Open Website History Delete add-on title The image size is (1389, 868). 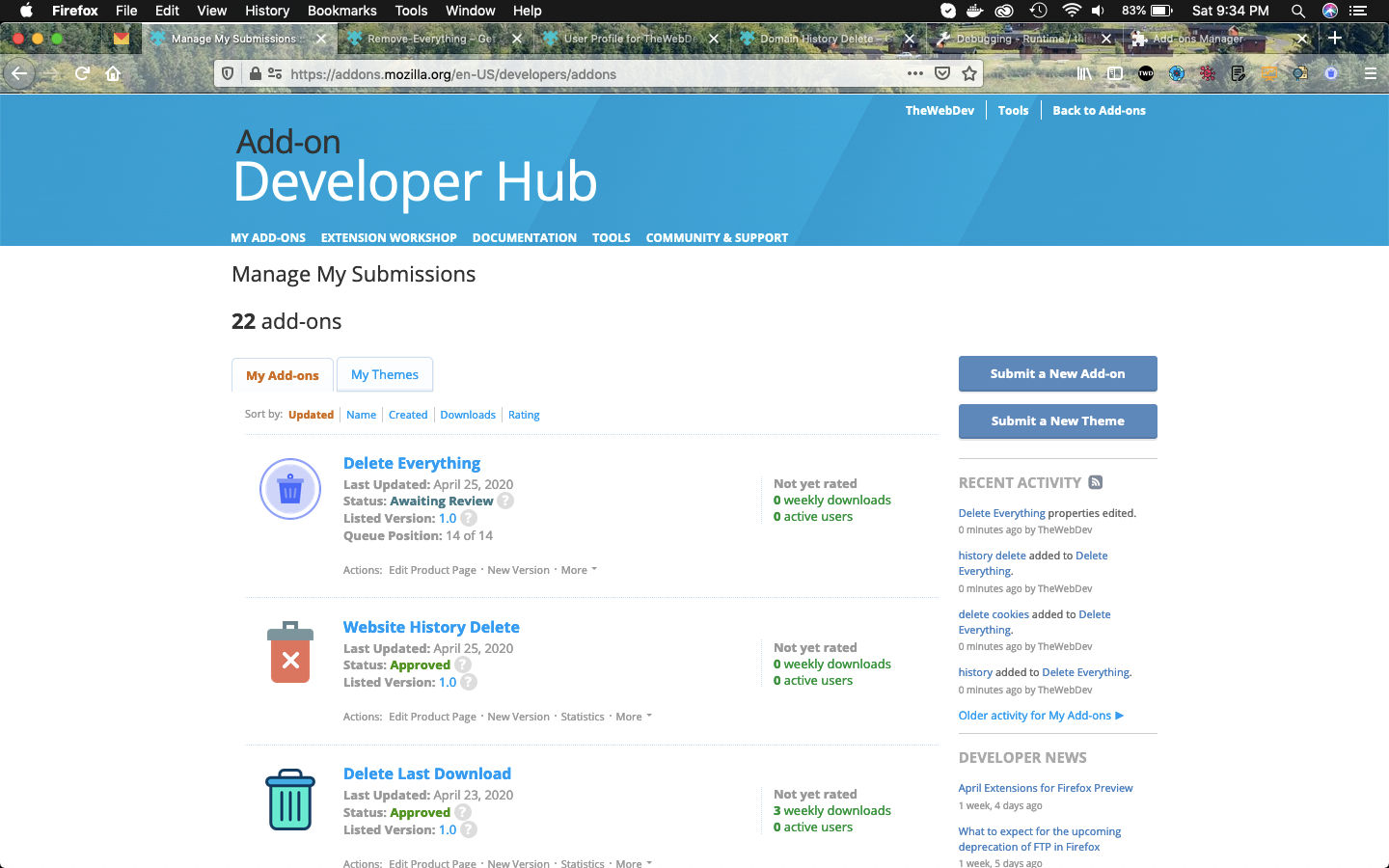click(x=431, y=627)
